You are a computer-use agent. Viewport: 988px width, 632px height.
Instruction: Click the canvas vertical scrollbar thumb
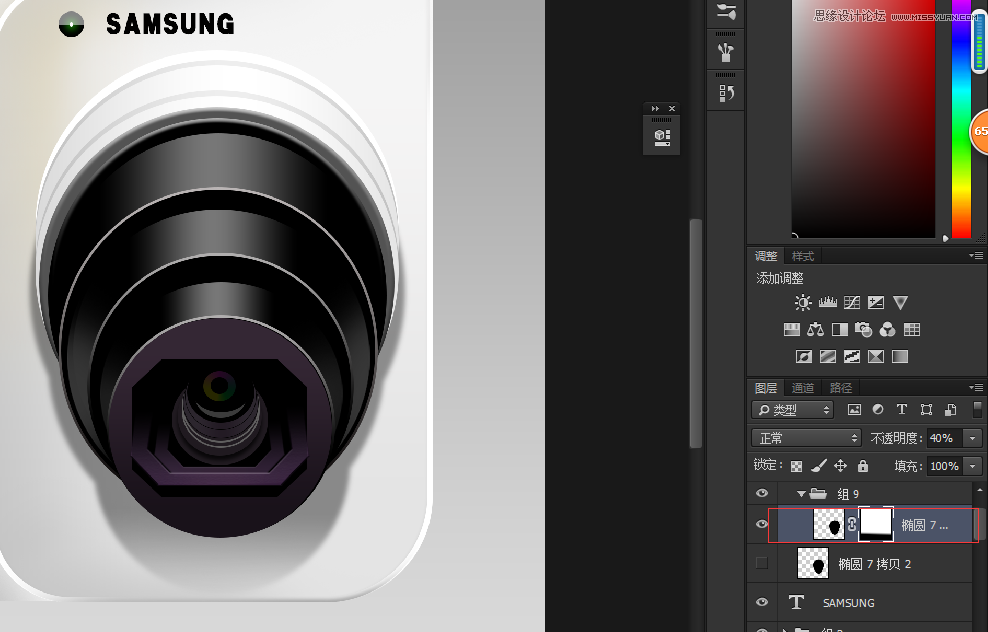[696, 333]
